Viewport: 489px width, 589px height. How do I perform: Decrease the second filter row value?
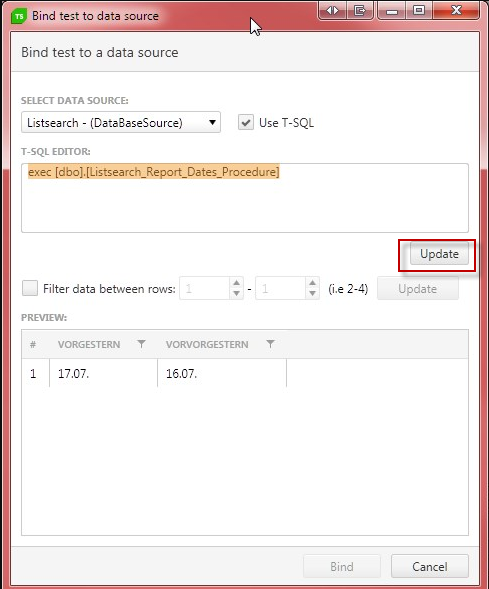click(x=312, y=294)
